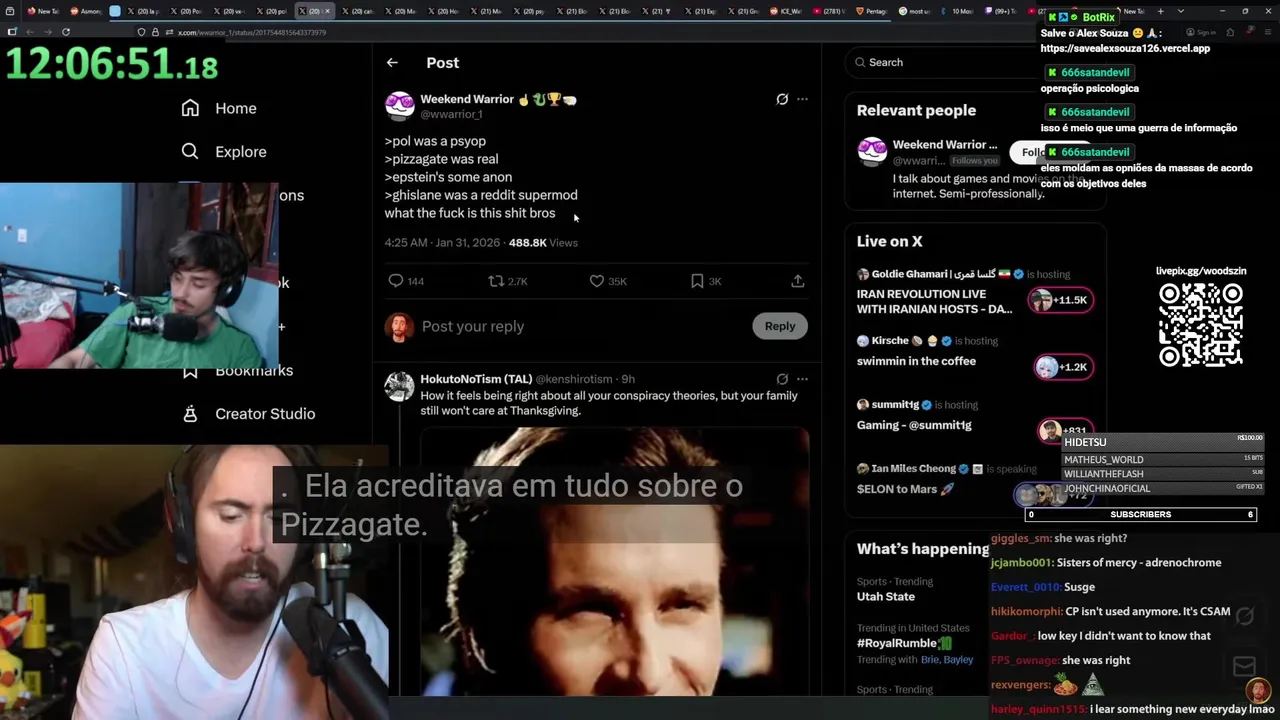Open more options on HokutoNoTism's reply
1280x720 pixels.
802,379
